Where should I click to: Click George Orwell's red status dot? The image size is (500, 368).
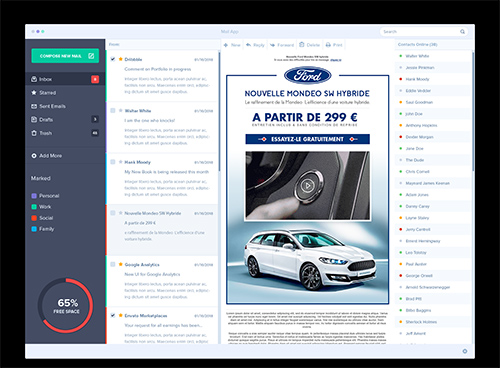(400, 276)
